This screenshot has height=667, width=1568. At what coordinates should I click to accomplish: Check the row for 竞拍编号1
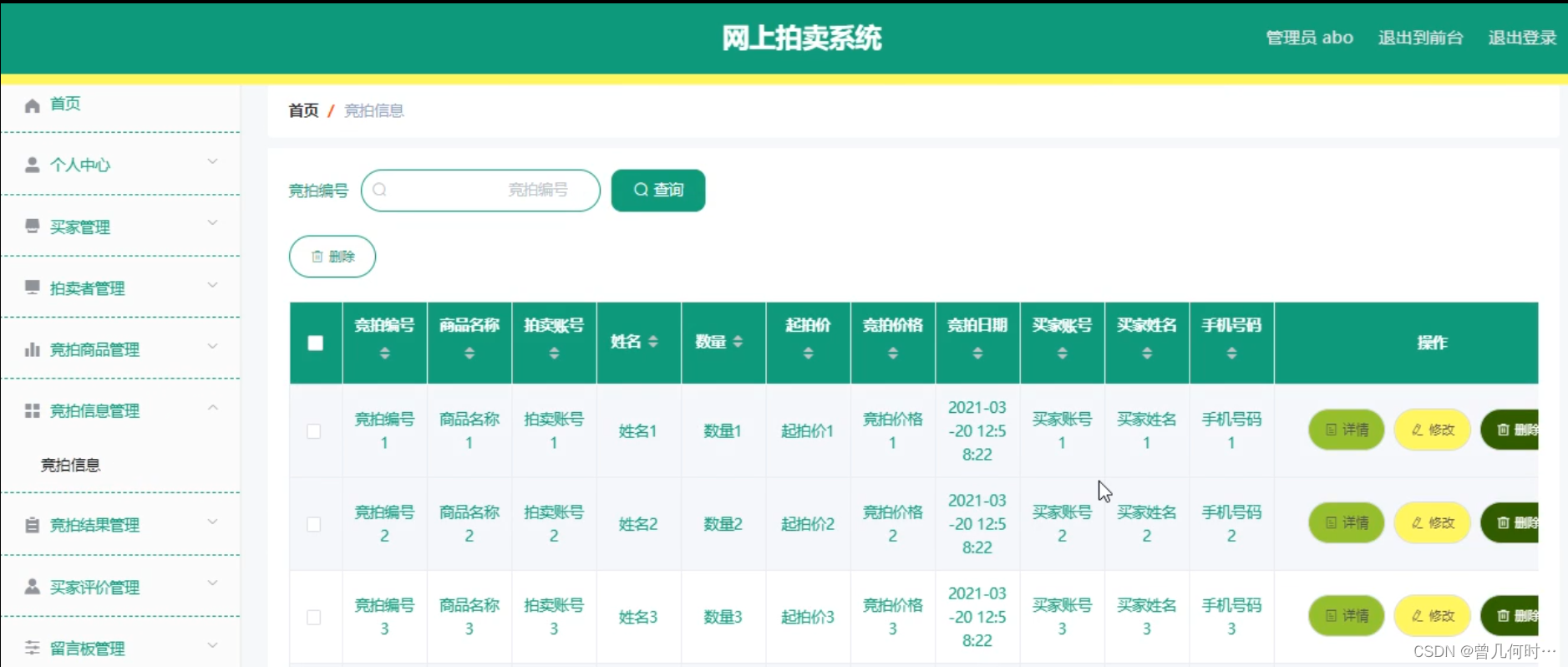click(x=314, y=431)
